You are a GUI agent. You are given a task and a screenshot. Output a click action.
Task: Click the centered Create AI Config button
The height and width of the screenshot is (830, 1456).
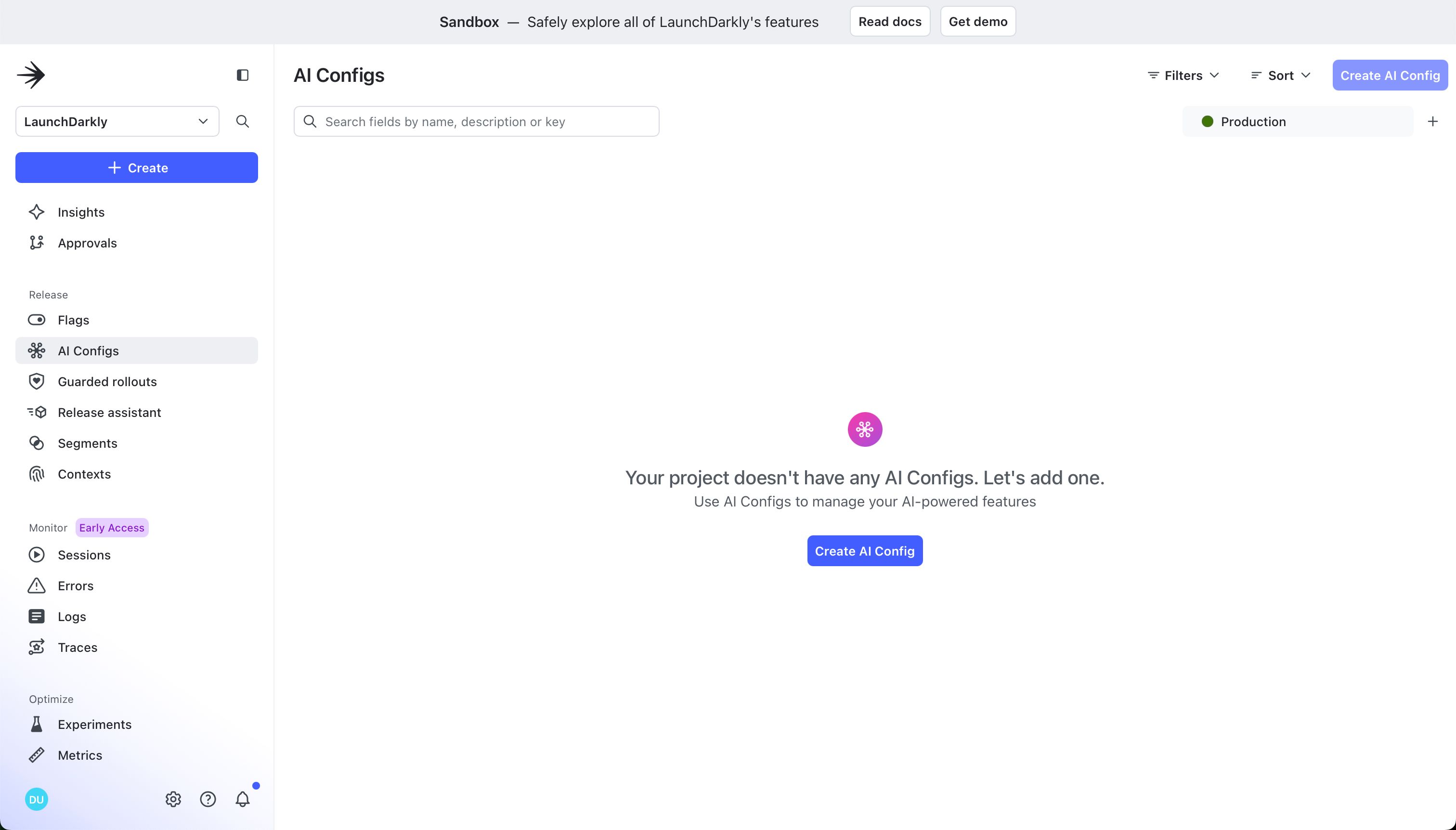click(865, 551)
